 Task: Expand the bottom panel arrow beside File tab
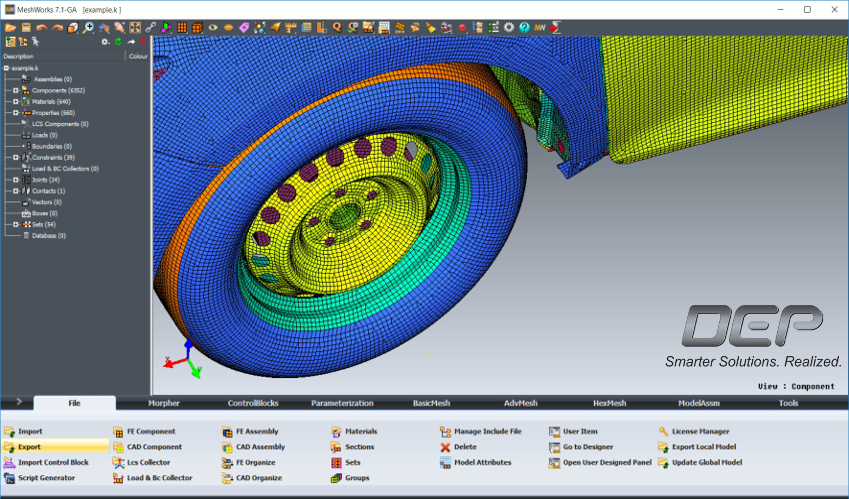tap(19, 402)
